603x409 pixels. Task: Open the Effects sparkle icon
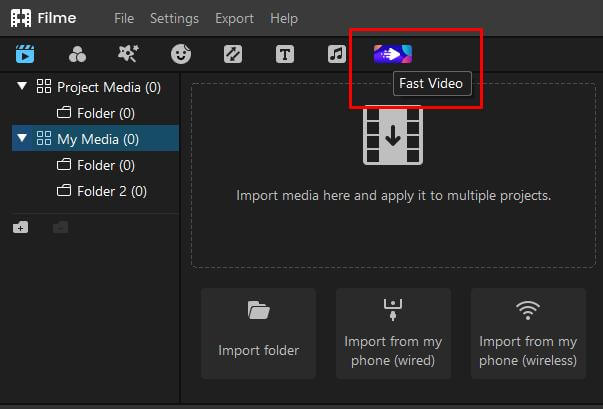tap(128, 54)
